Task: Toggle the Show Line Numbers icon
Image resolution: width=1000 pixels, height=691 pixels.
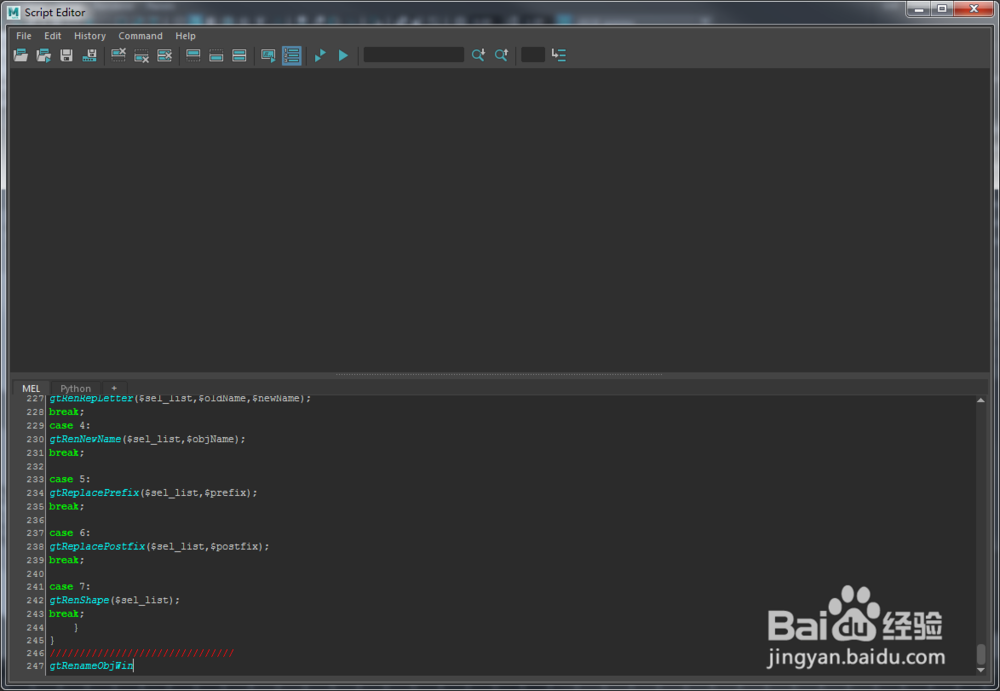Action: 291,56
